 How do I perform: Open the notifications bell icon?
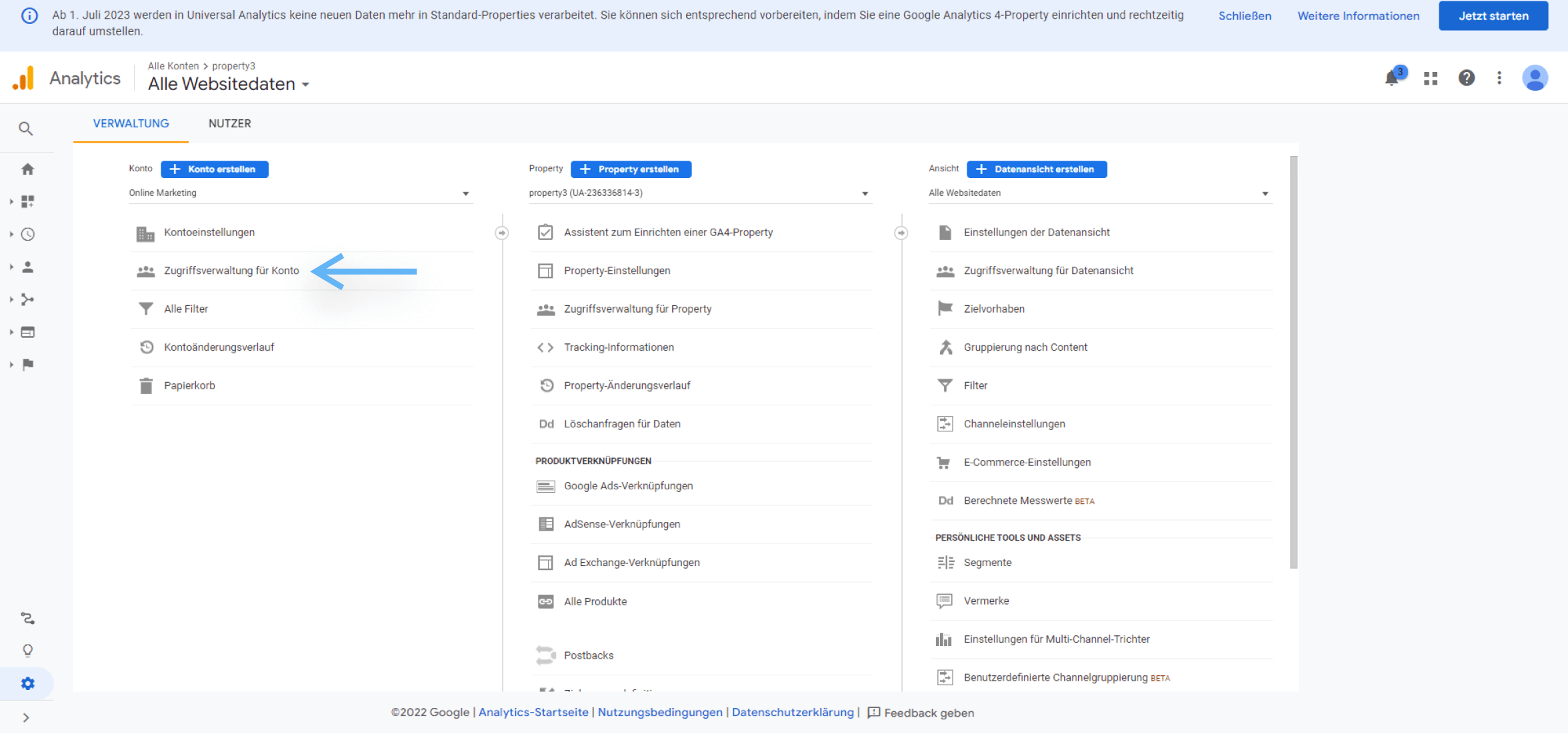[x=1391, y=78]
